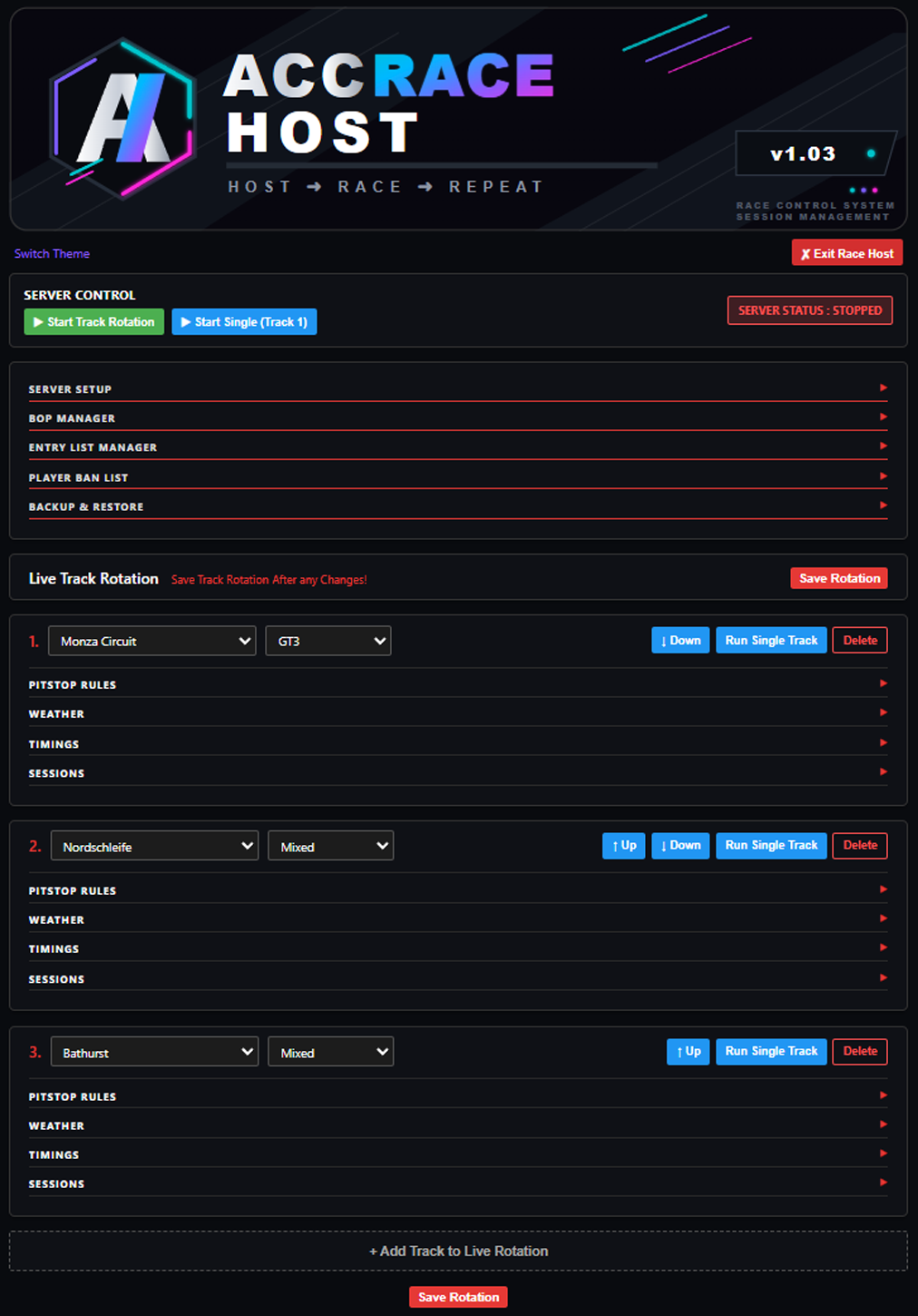The width and height of the screenshot is (918, 1316).
Task: Run Single Track for Bathurst
Action: 771,1052
